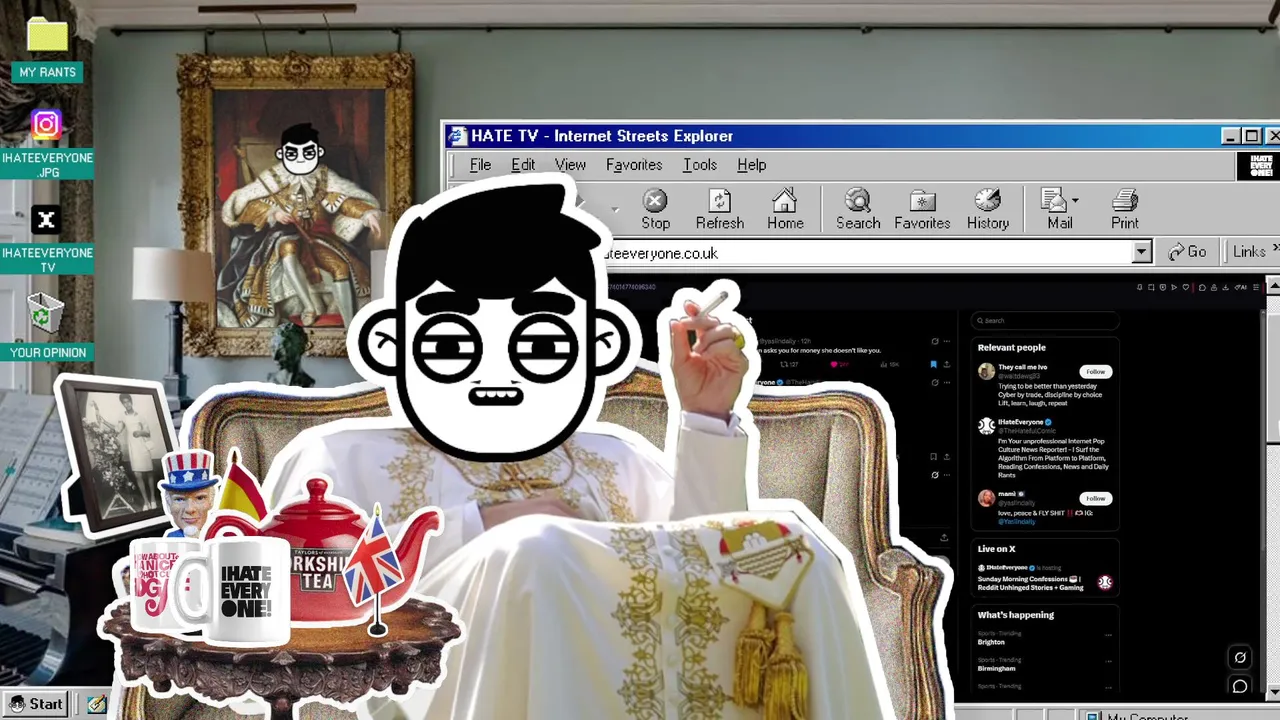The image size is (1280, 720).
Task: Follow the mami account
Action: coord(1095,498)
